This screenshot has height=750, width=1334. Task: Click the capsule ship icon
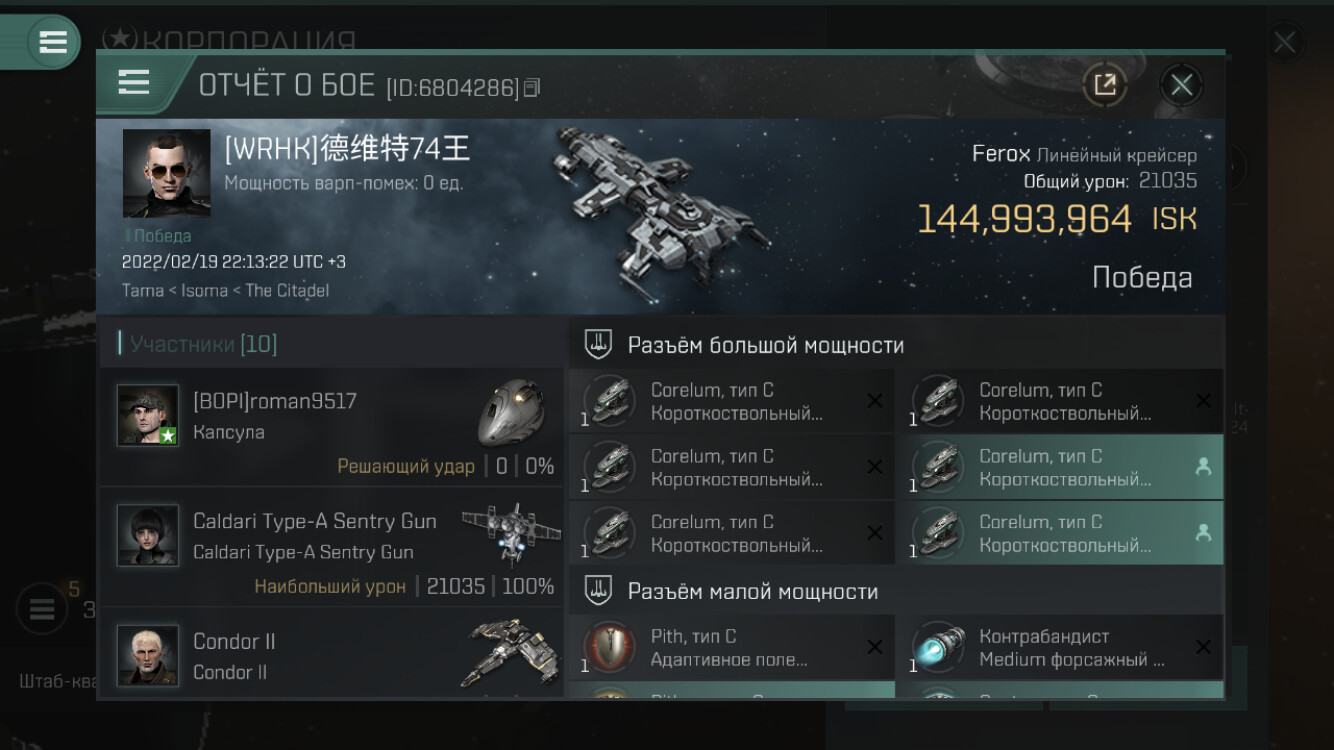coord(511,413)
